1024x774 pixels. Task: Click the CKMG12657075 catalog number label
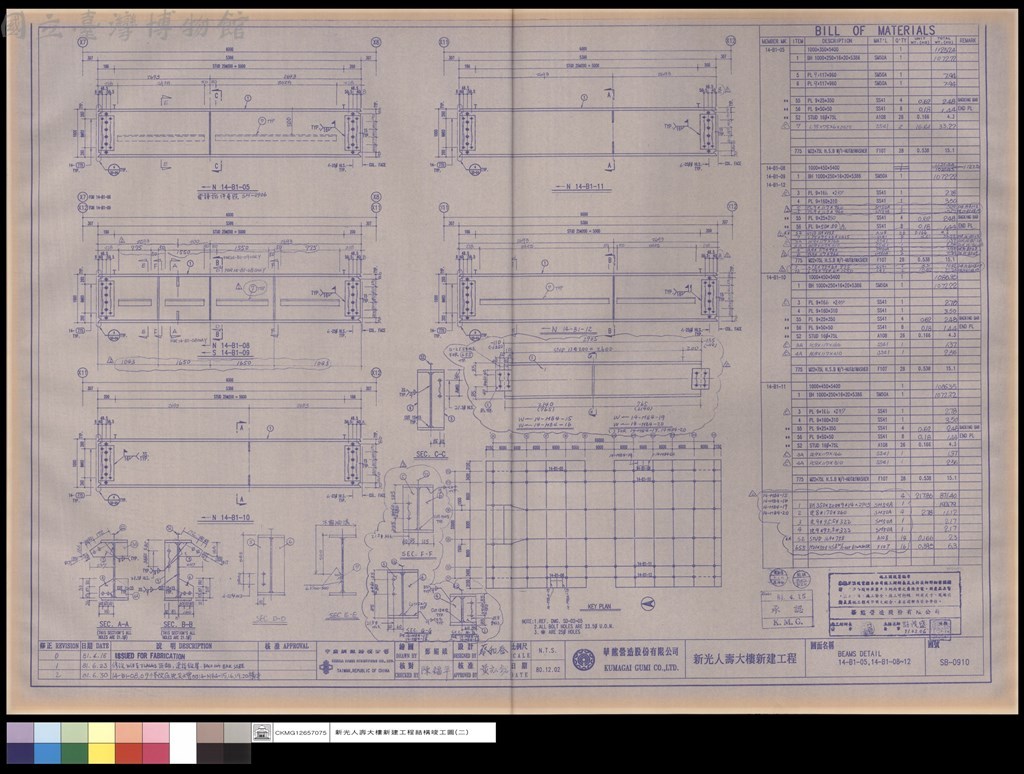click(301, 733)
